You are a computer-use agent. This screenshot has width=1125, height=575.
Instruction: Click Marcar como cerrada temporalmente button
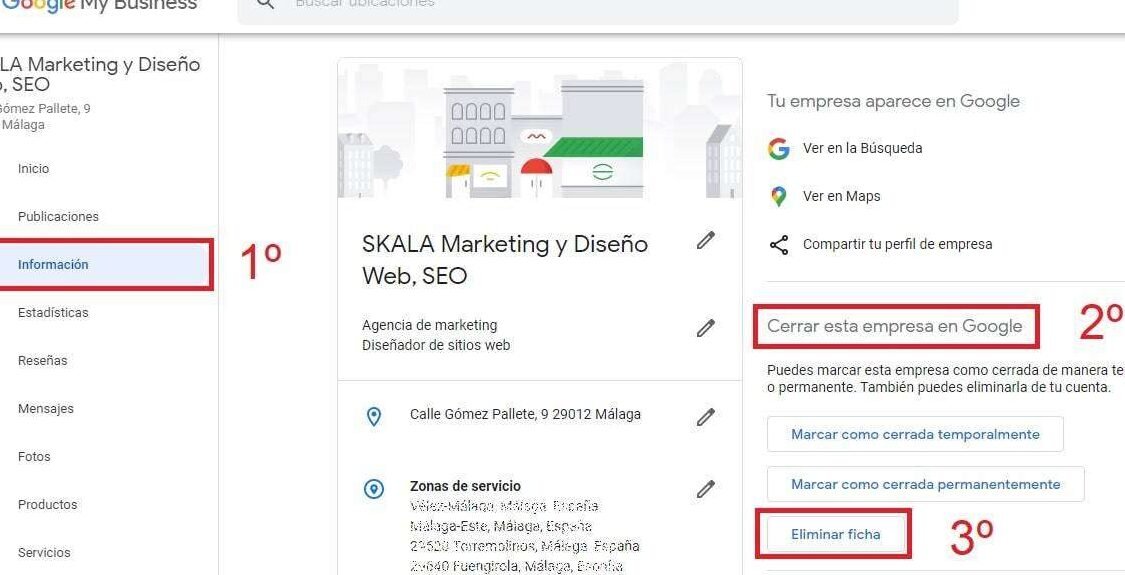[x=915, y=434]
